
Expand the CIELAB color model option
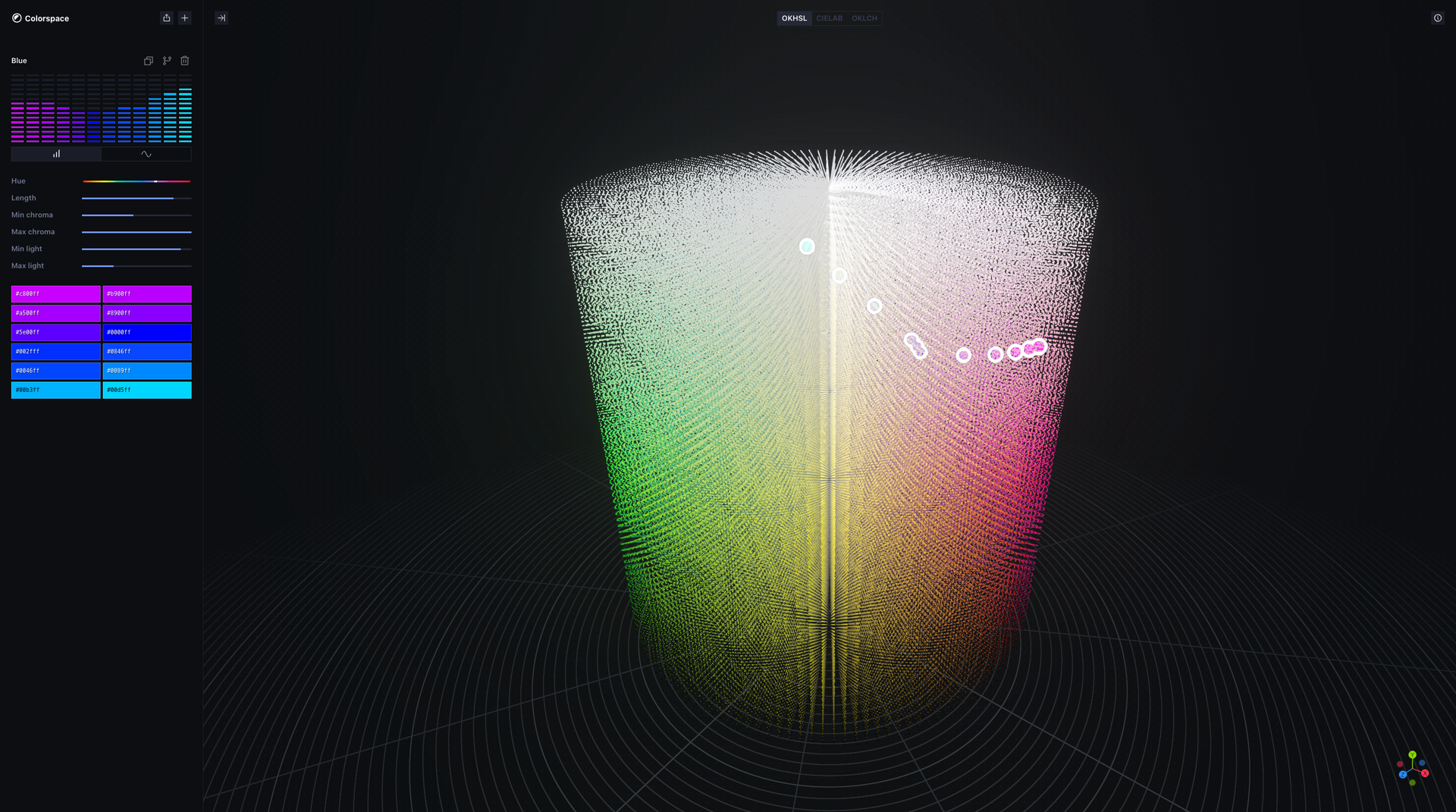pyautogui.click(x=829, y=18)
